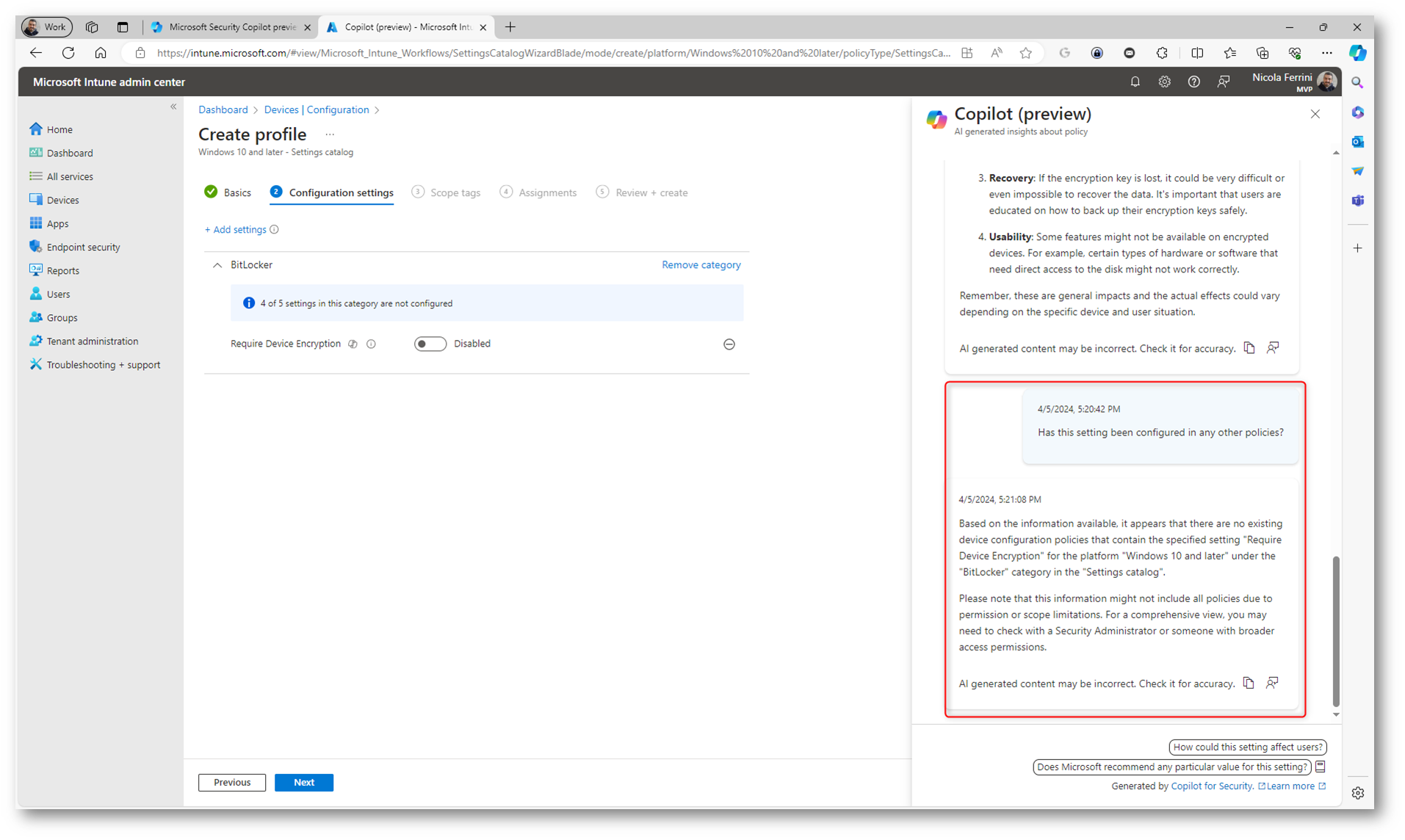Viewport: 1405px width, 840px height.
Task: Click the Previous button
Action: 232,782
